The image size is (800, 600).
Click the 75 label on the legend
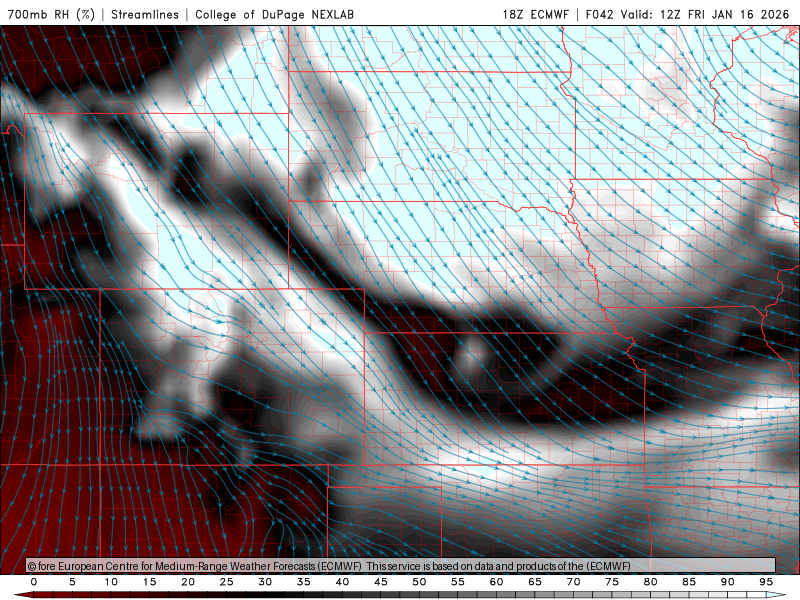coord(612,582)
